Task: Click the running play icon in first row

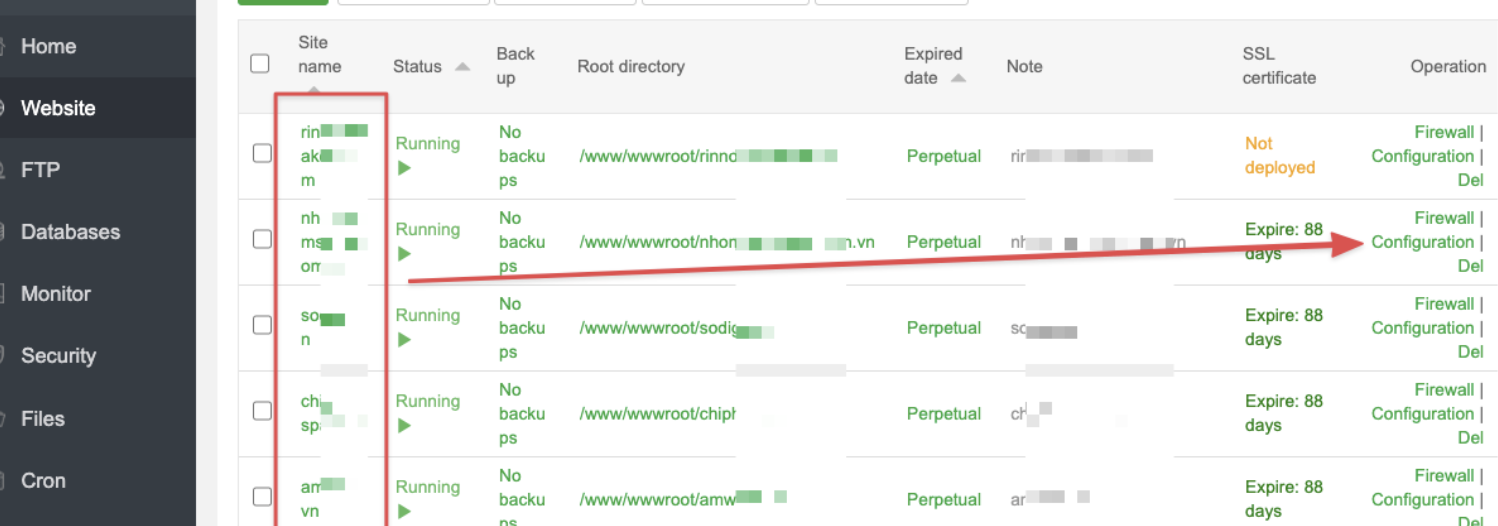Action: point(404,168)
